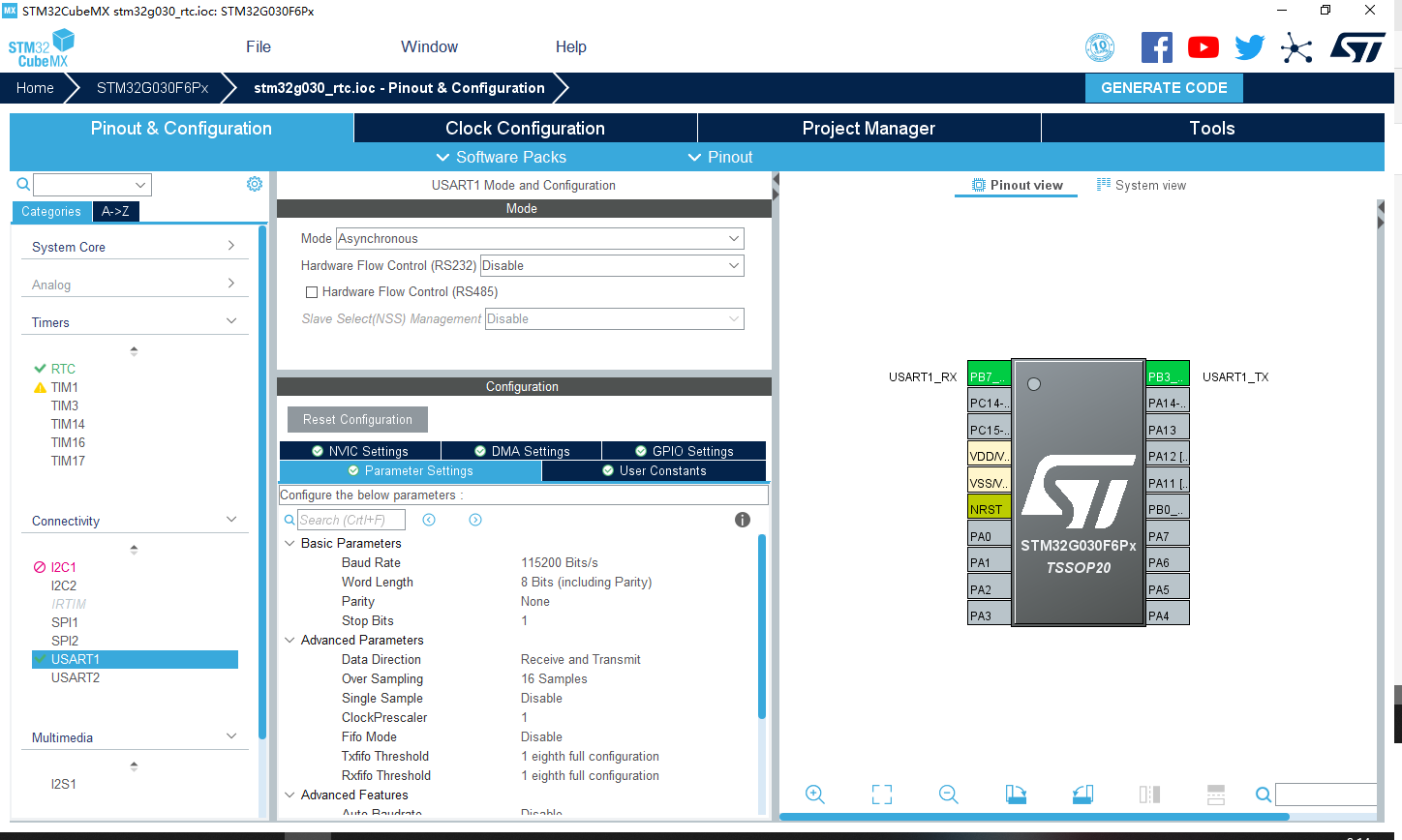Switch to System view
1402x840 pixels.
coord(1141,185)
